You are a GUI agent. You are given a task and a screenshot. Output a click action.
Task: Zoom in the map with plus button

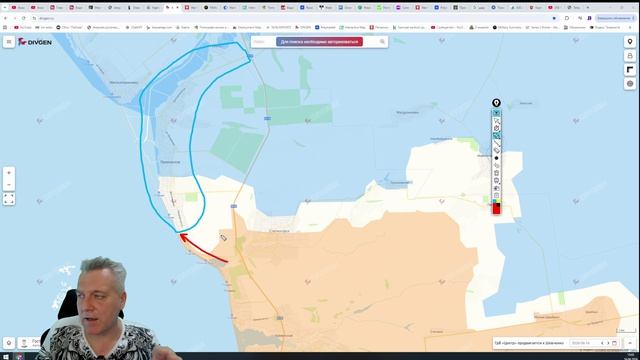point(9,173)
